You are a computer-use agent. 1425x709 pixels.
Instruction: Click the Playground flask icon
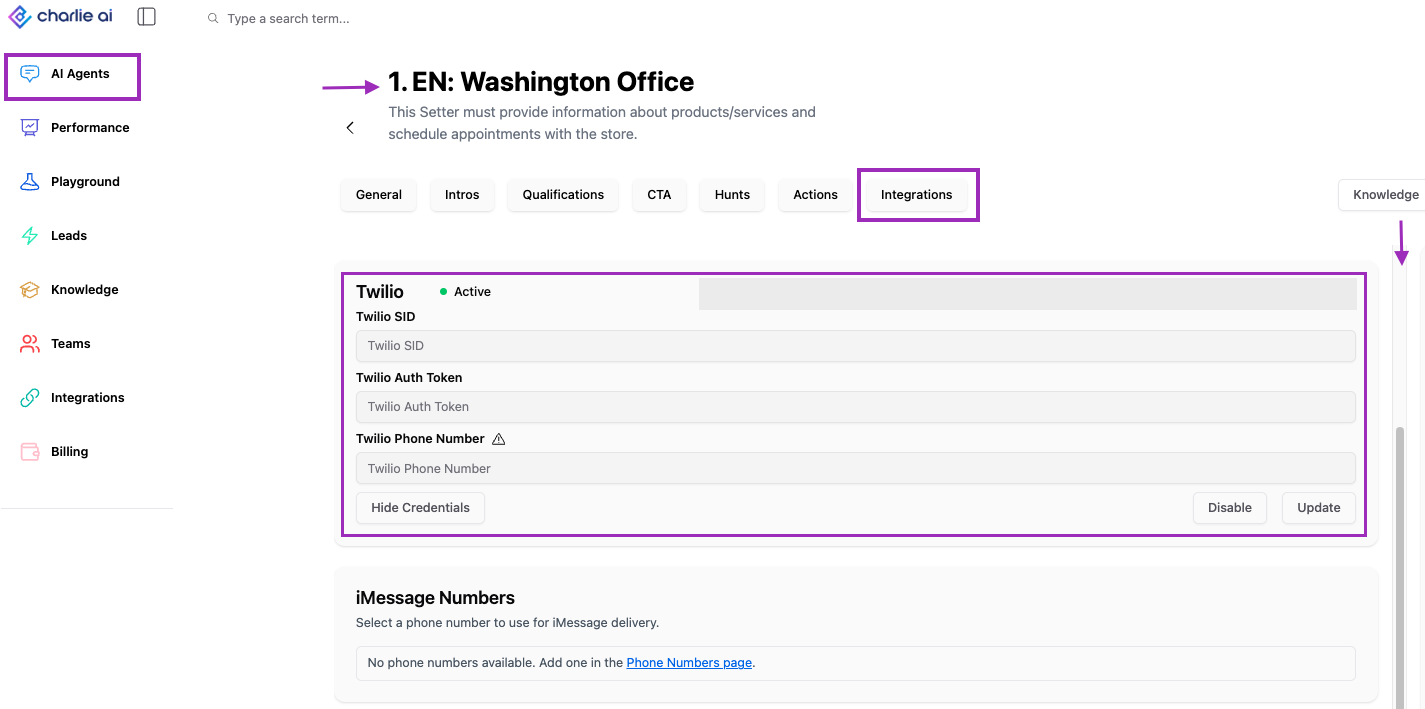point(30,182)
